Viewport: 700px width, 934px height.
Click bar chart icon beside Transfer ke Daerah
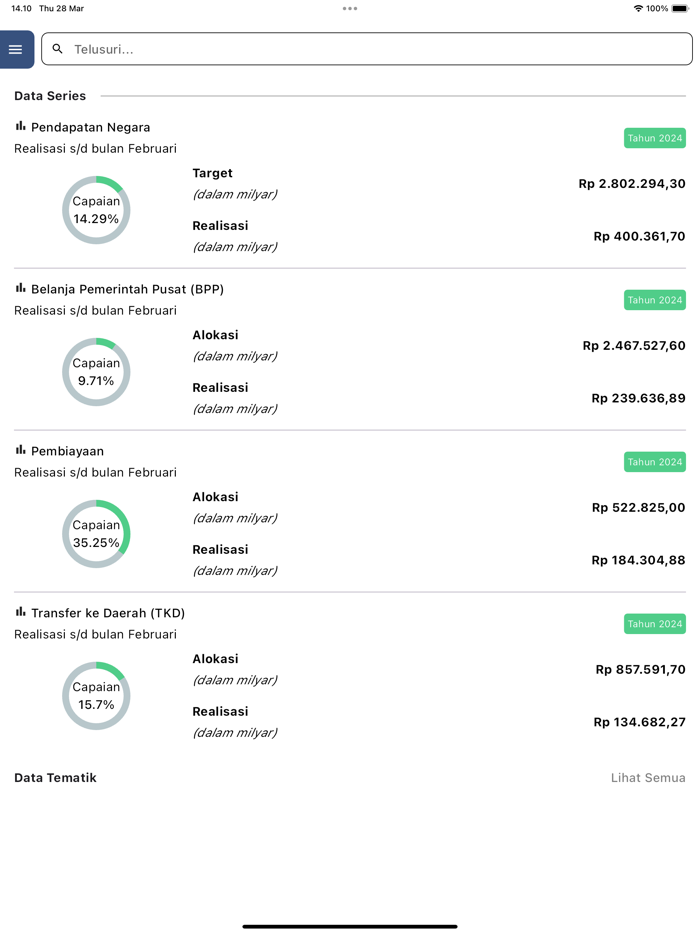20,612
